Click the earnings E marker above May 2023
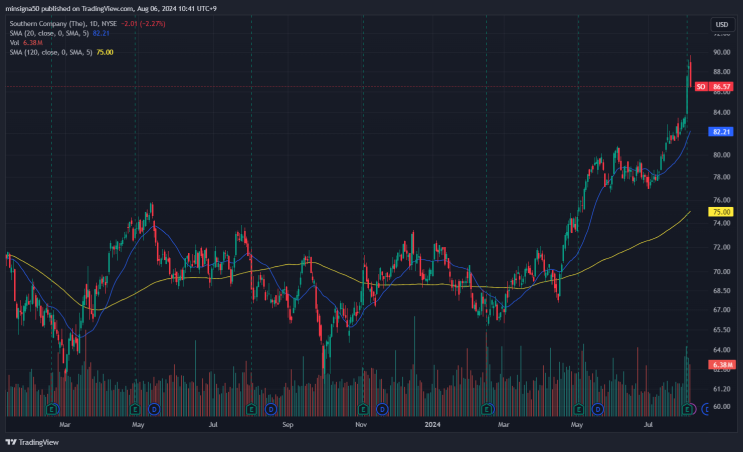 click(x=136, y=409)
